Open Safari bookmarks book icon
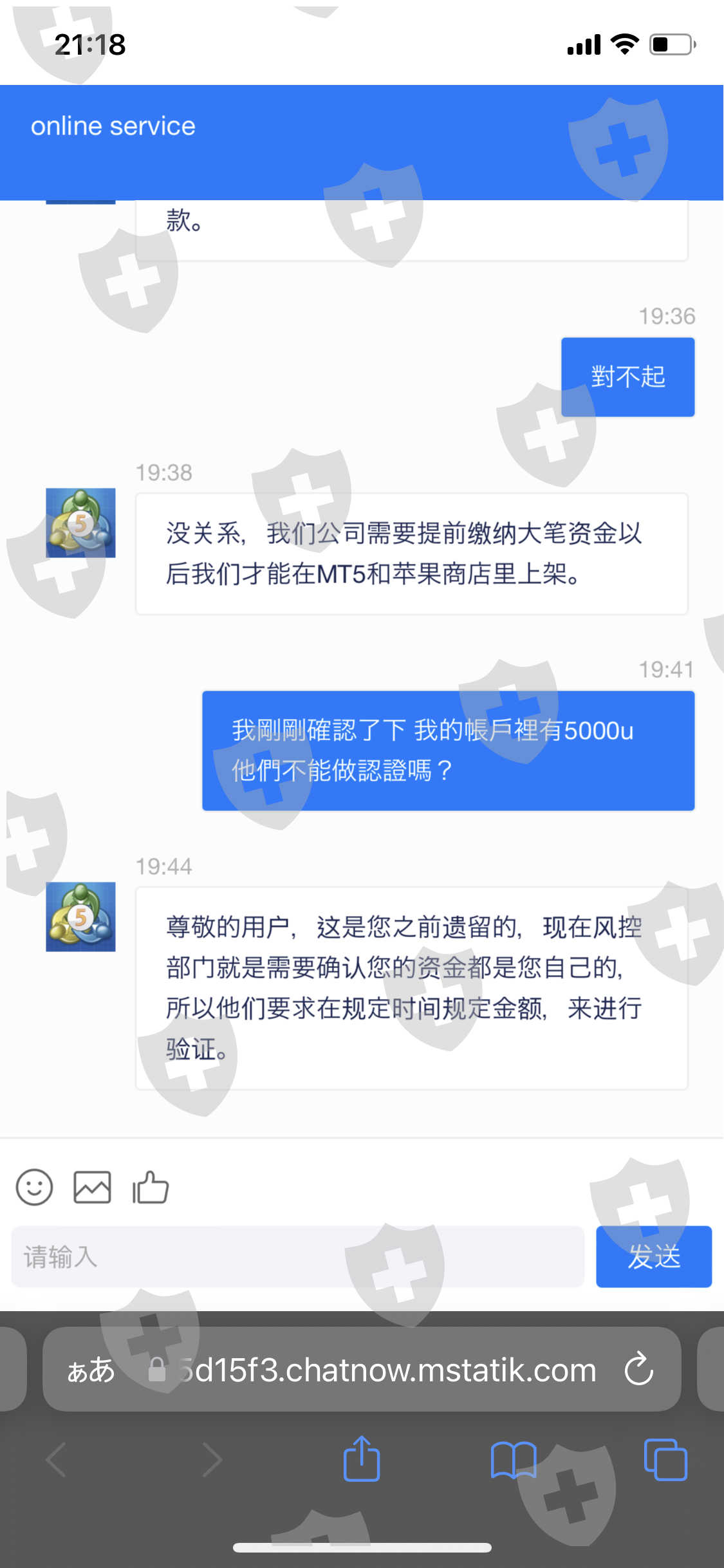724x1568 pixels. pyautogui.click(x=513, y=1460)
